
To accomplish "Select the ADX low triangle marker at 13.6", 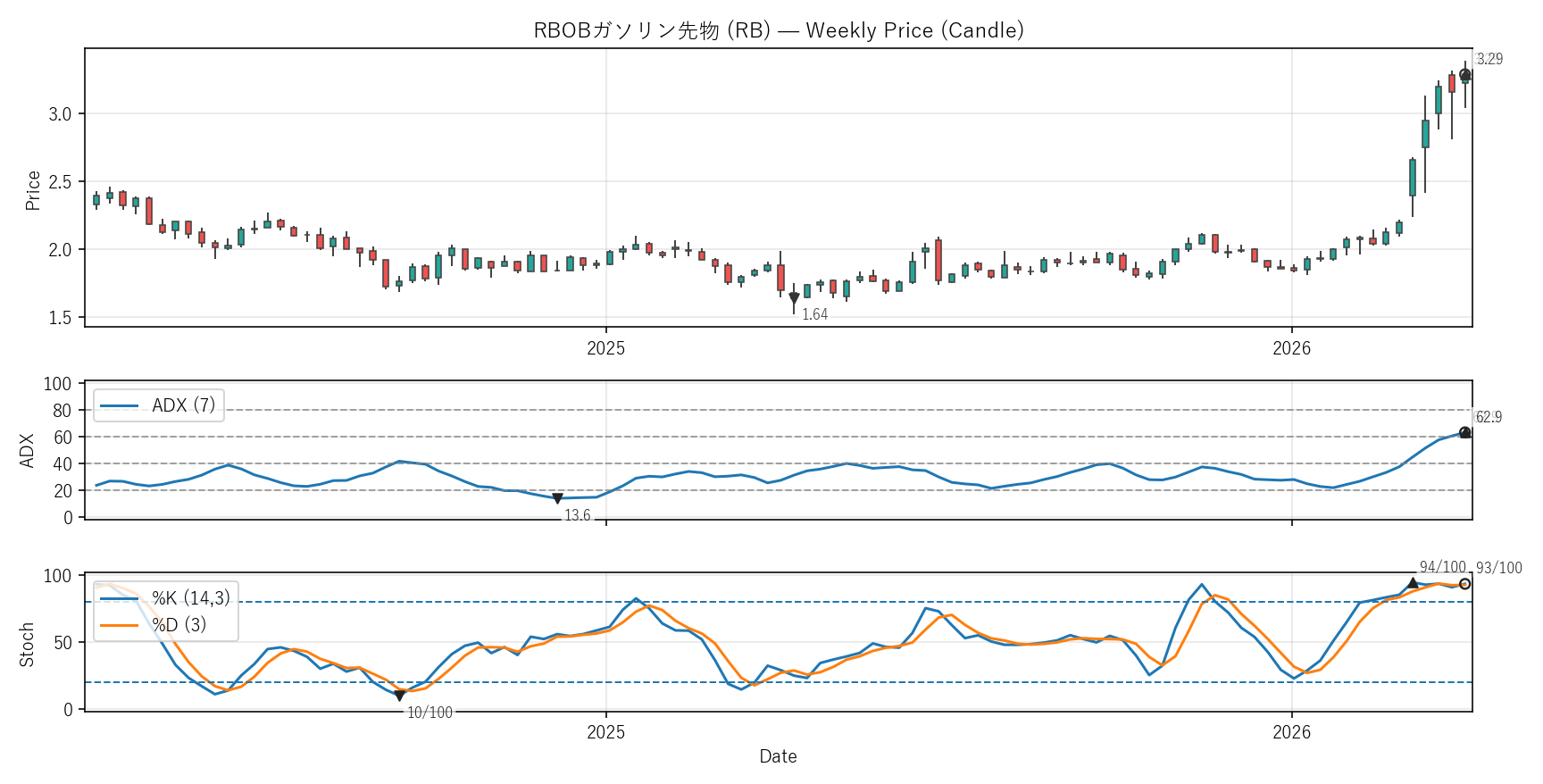I will coord(557,498).
